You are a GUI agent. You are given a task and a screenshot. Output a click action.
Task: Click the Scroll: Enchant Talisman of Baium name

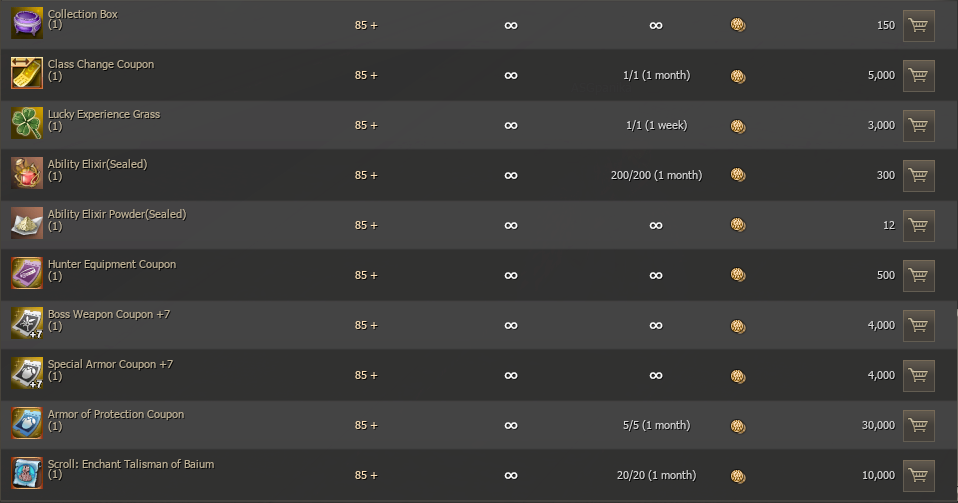[131, 464]
